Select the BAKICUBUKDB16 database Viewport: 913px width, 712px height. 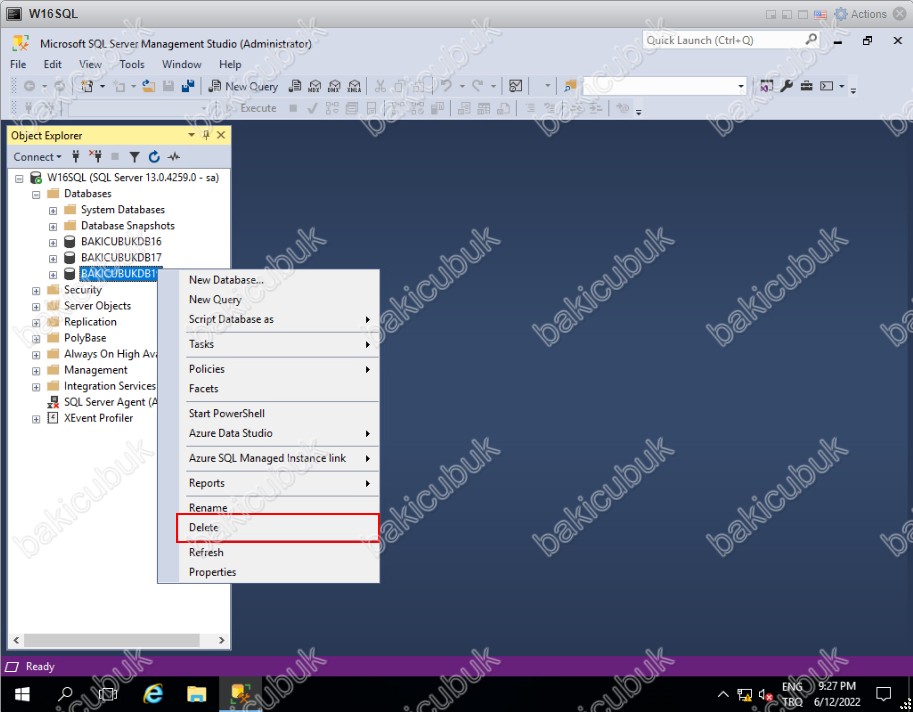pyautogui.click(x=121, y=242)
